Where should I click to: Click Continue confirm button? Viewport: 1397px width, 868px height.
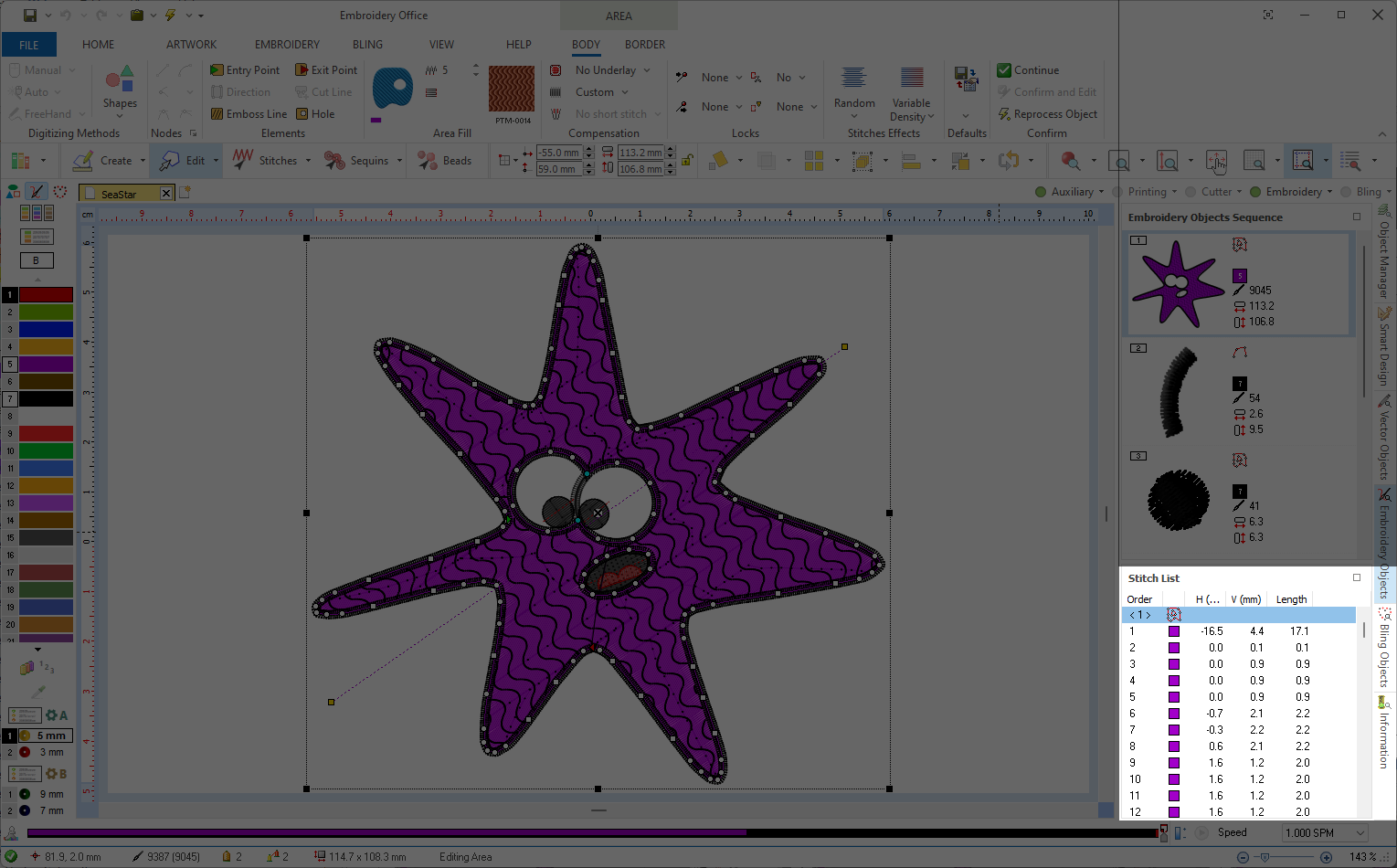click(1028, 70)
